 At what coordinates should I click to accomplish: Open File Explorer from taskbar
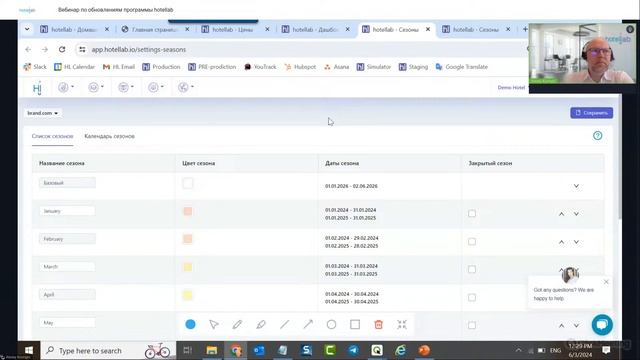point(211,350)
